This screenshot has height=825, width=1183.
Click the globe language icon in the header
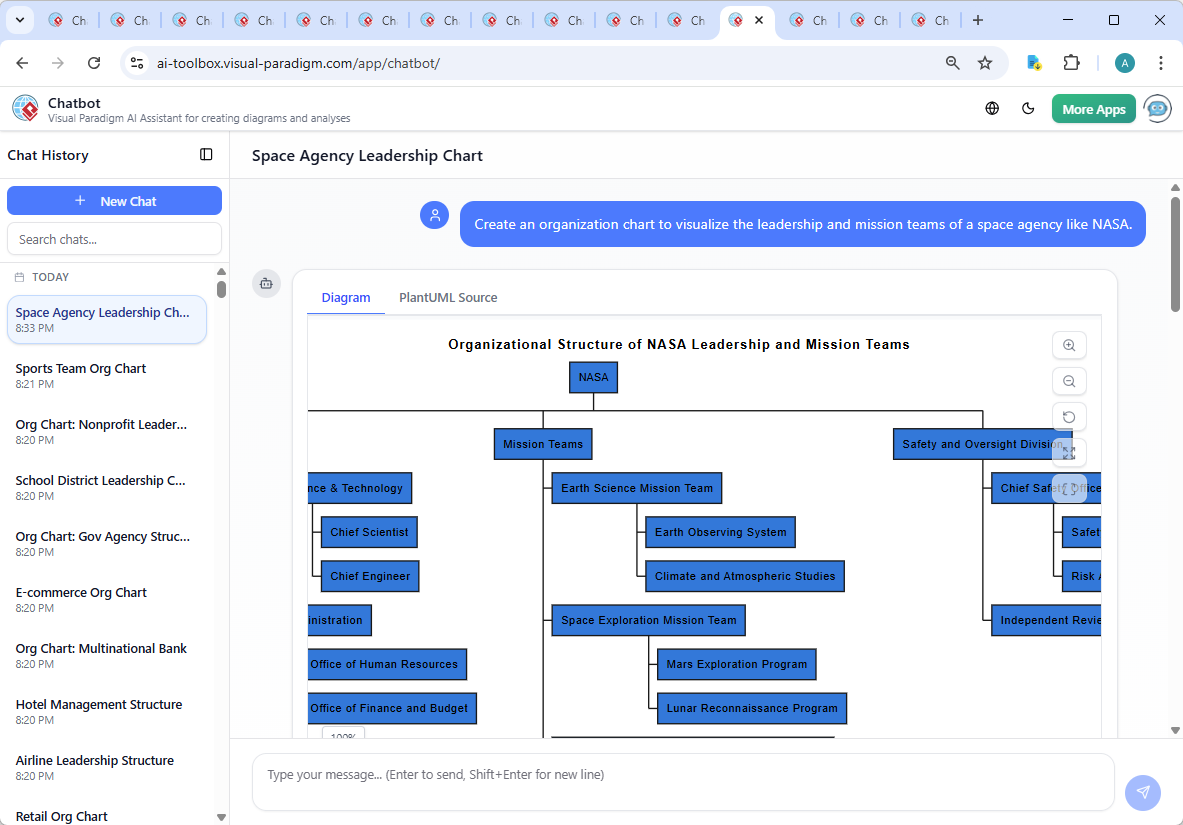[x=992, y=108]
